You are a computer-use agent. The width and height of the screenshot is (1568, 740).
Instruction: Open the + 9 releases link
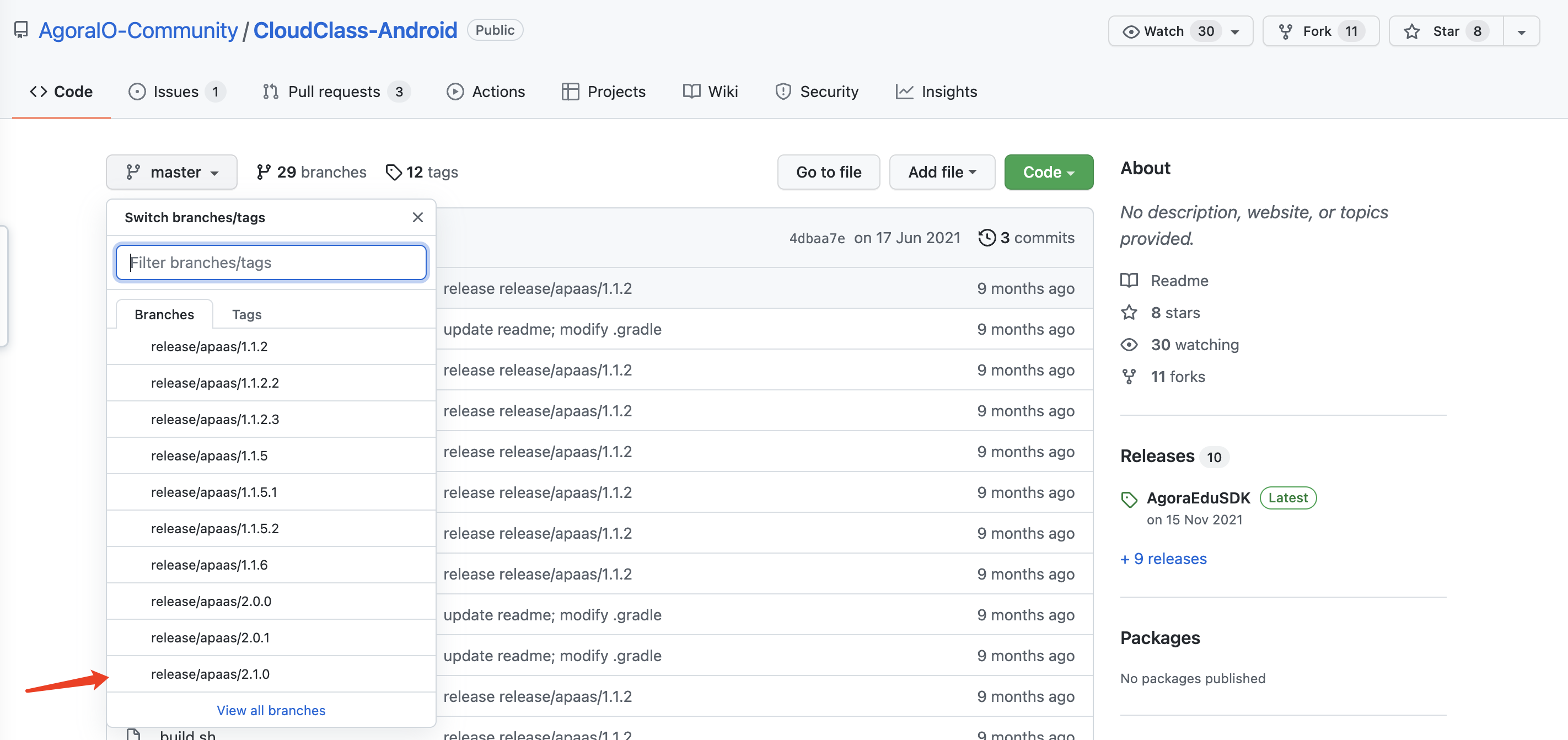click(x=1163, y=559)
